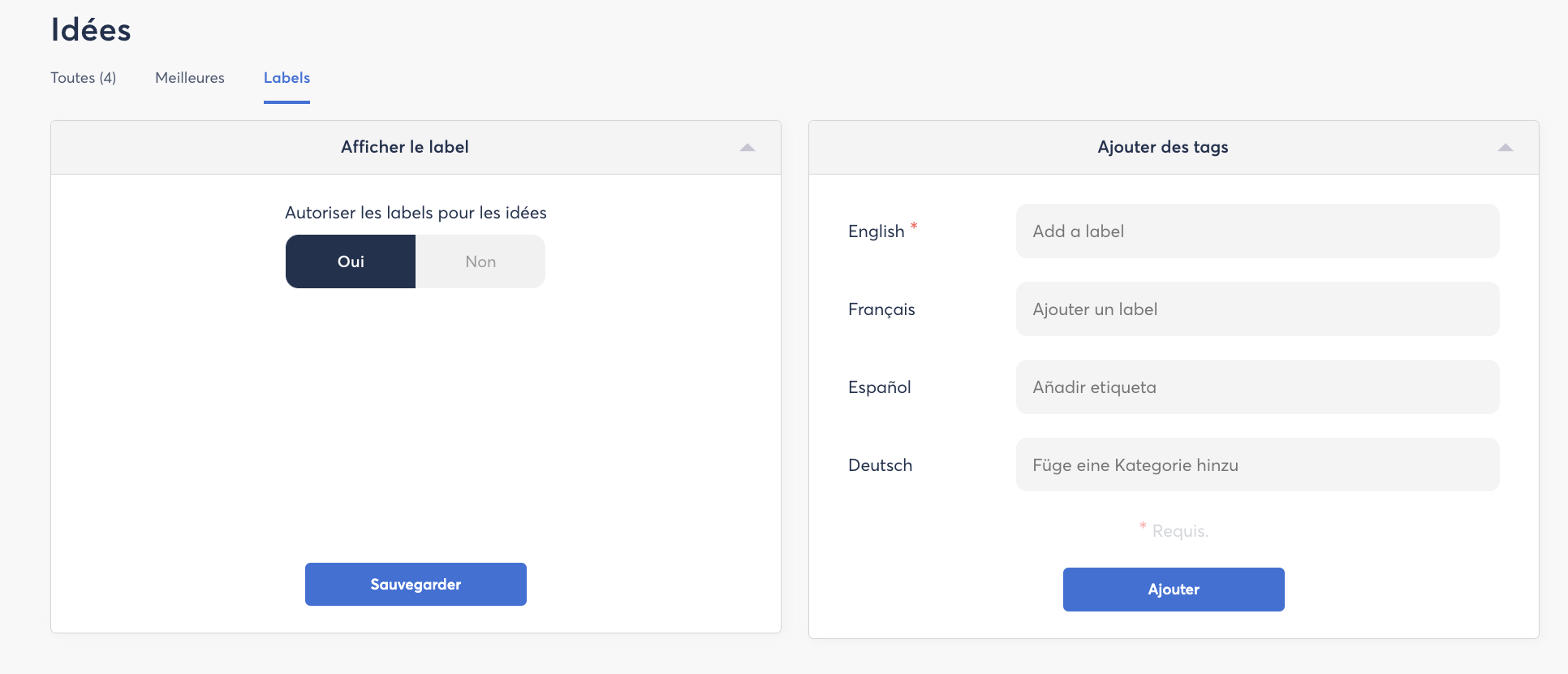The width and height of the screenshot is (1568, 674).
Task: Click the 'Afficher le label' header title
Action: point(404,147)
